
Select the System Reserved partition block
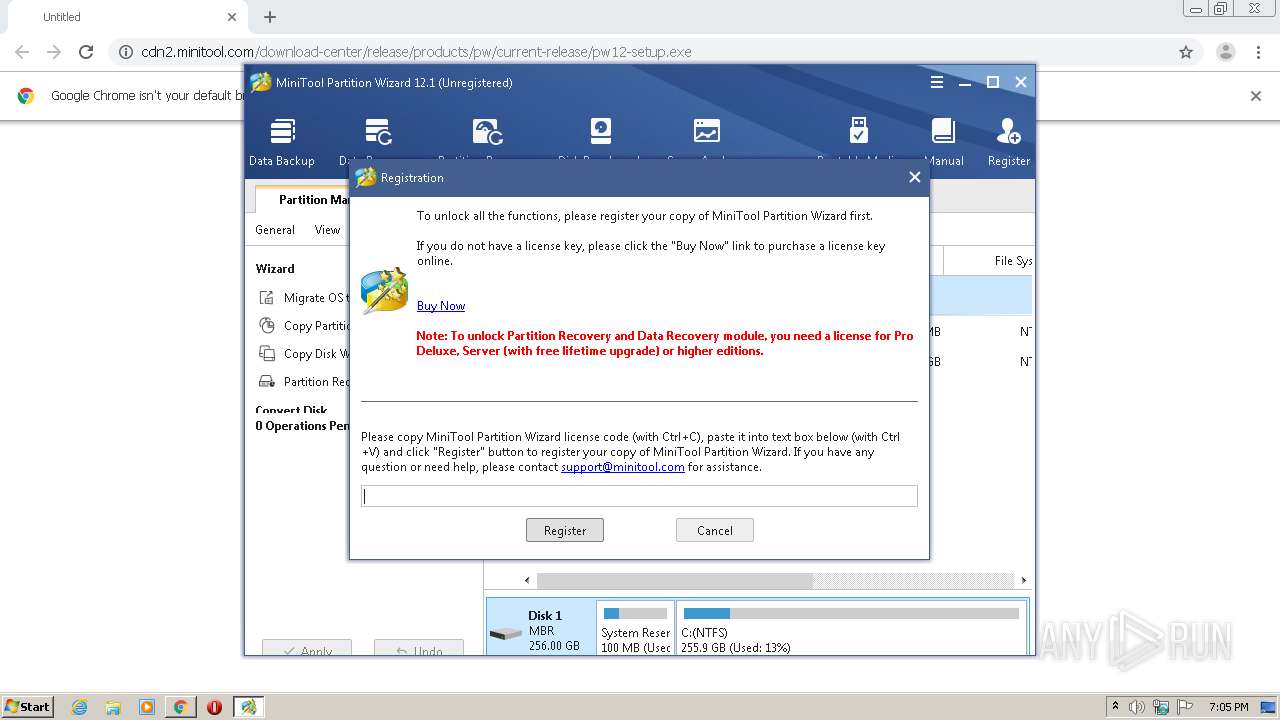point(635,628)
